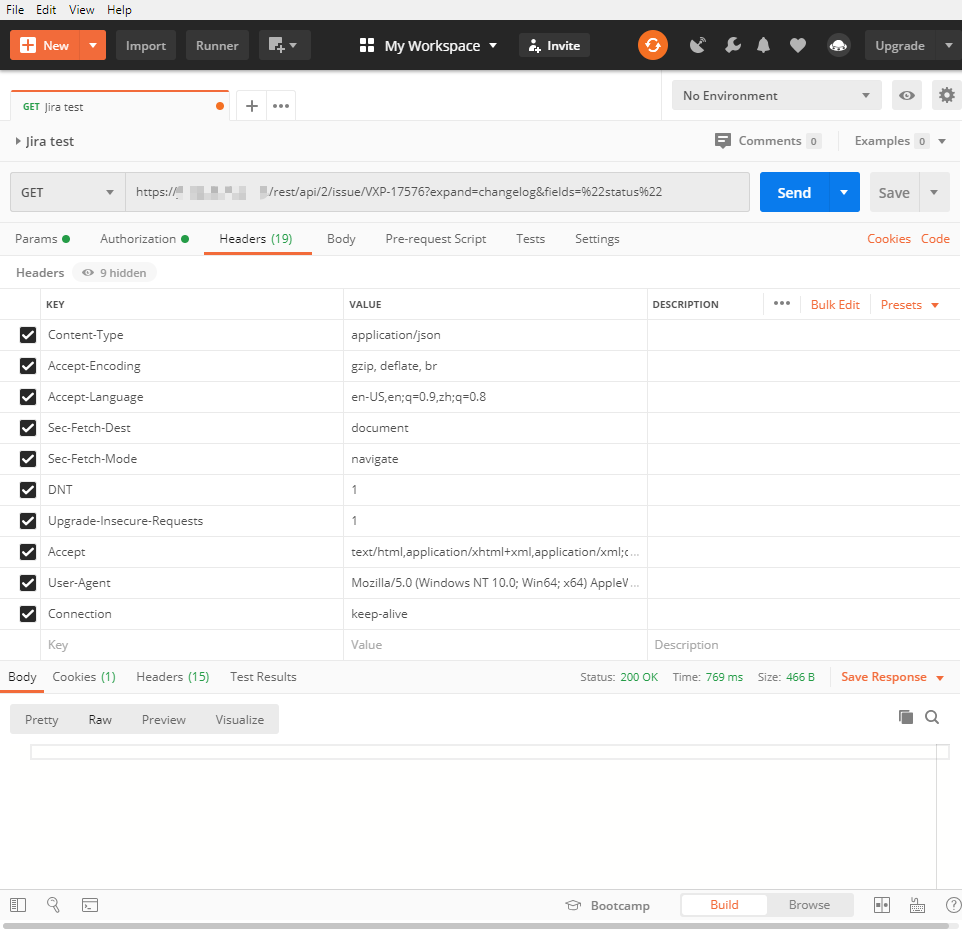Open the satellite capture requests icon

(698, 45)
